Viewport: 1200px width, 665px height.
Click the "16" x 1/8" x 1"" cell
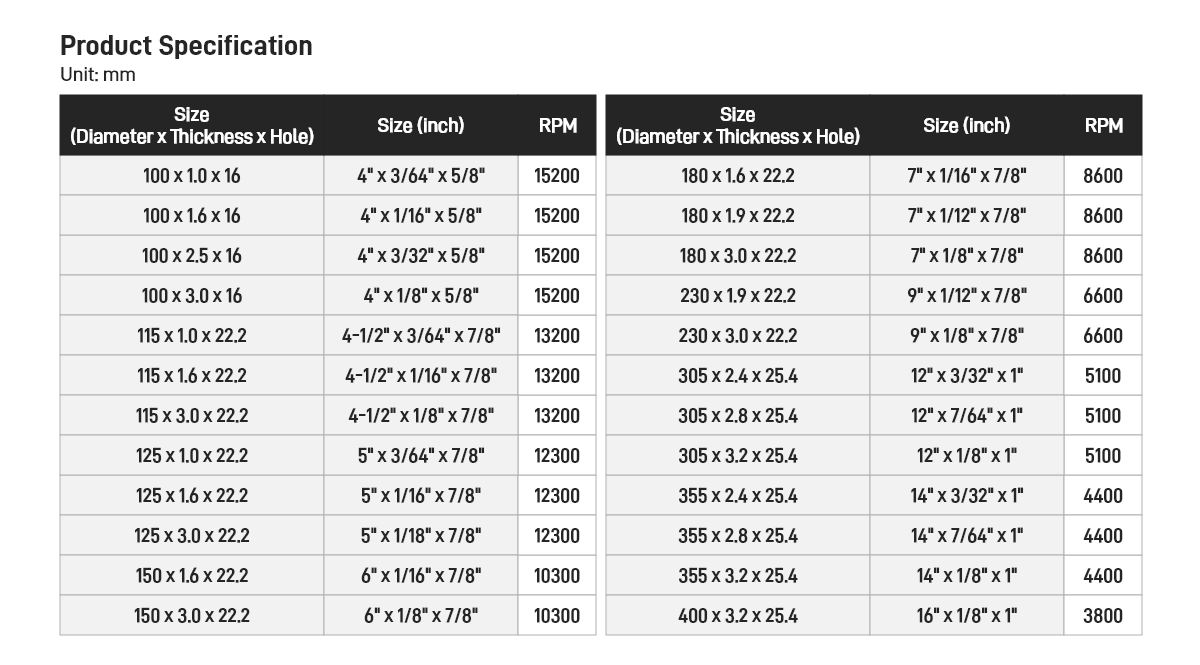967,616
